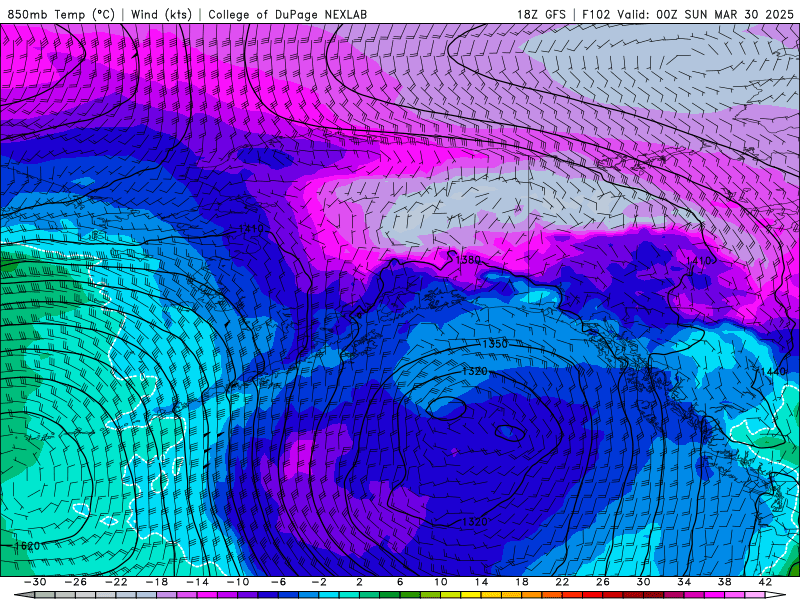800x600 pixels.
Task: Click "College of DuPage NEXLAB" header text
Action: point(287,14)
